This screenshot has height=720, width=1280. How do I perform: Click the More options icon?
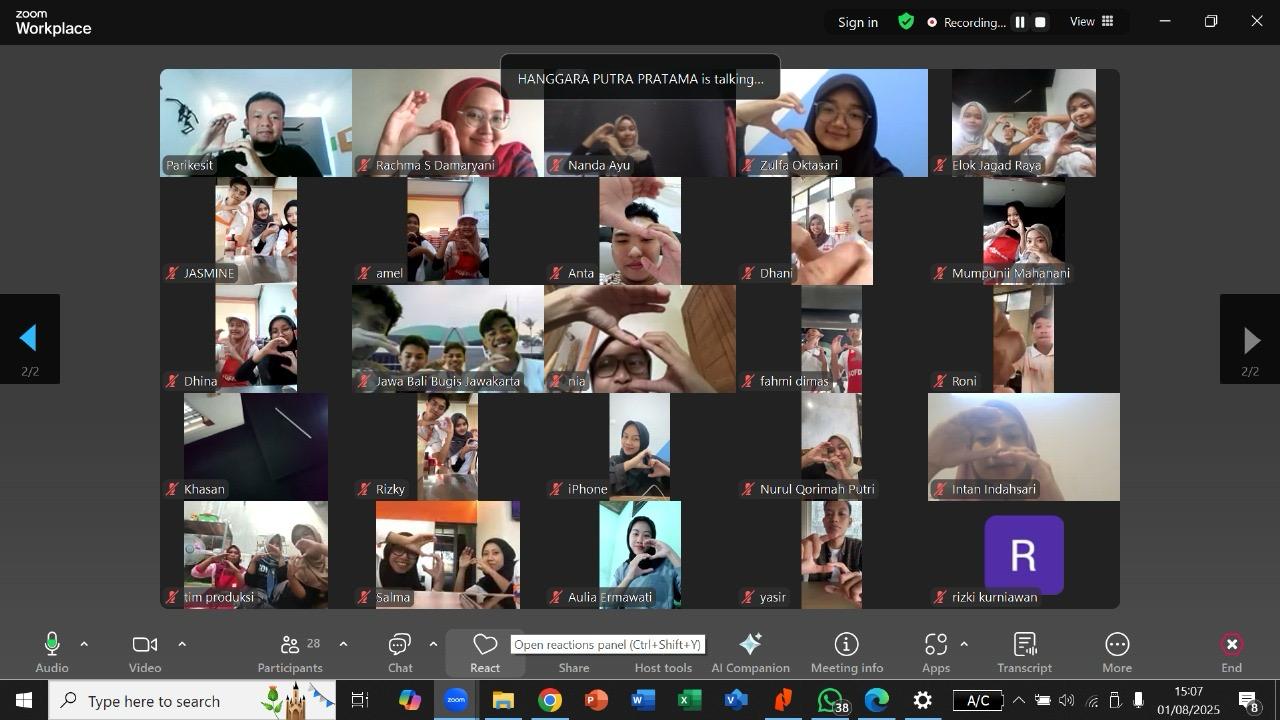point(1117,652)
